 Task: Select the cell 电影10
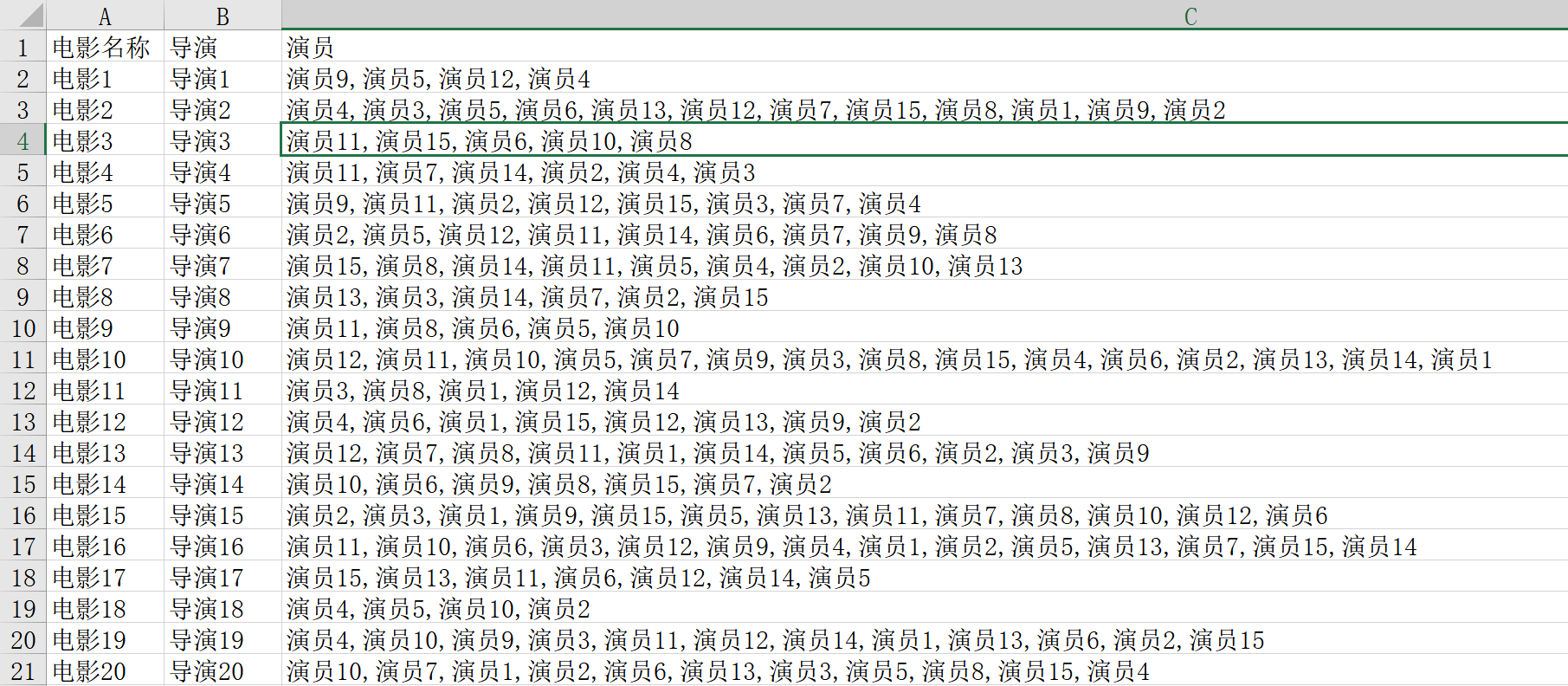pos(105,359)
